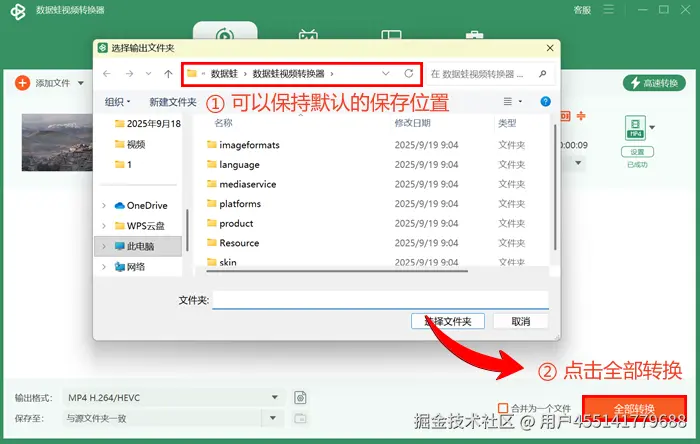Click 客服 in title bar
The width and height of the screenshot is (700, 444).
point(582,10)
